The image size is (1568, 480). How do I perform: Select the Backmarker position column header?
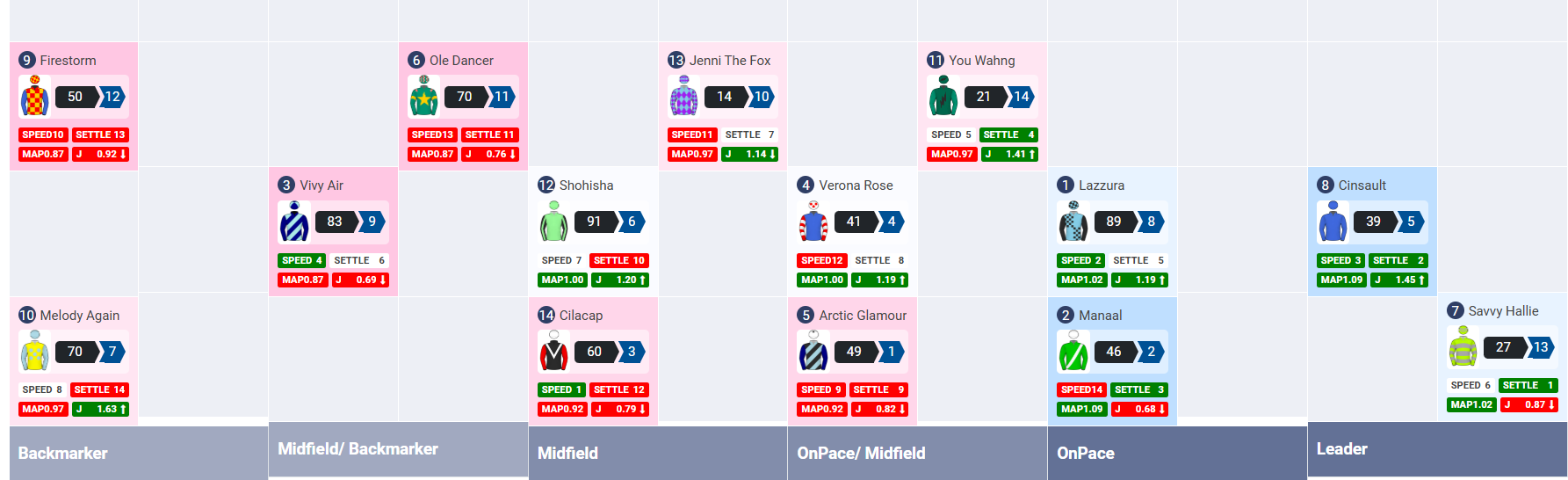(x=63, y=453)
